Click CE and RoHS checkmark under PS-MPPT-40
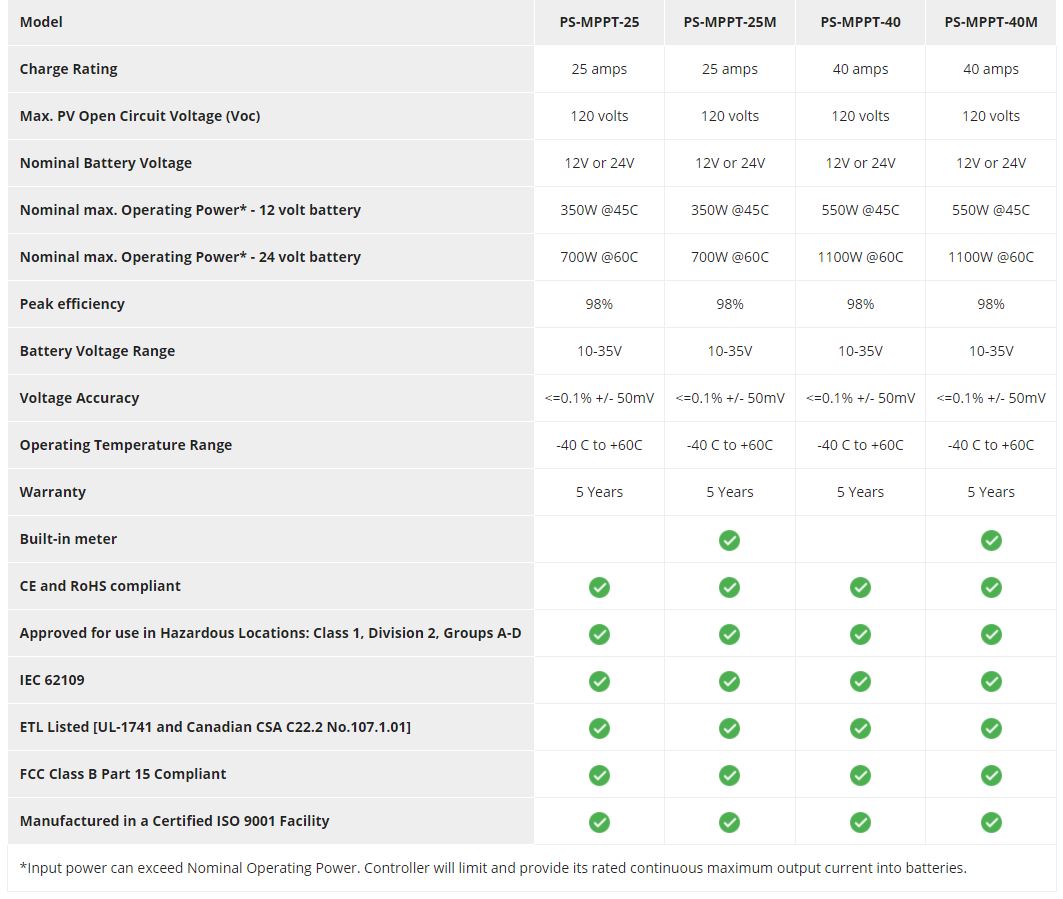This screenshot has width=1063, height=899. (860, 587)
